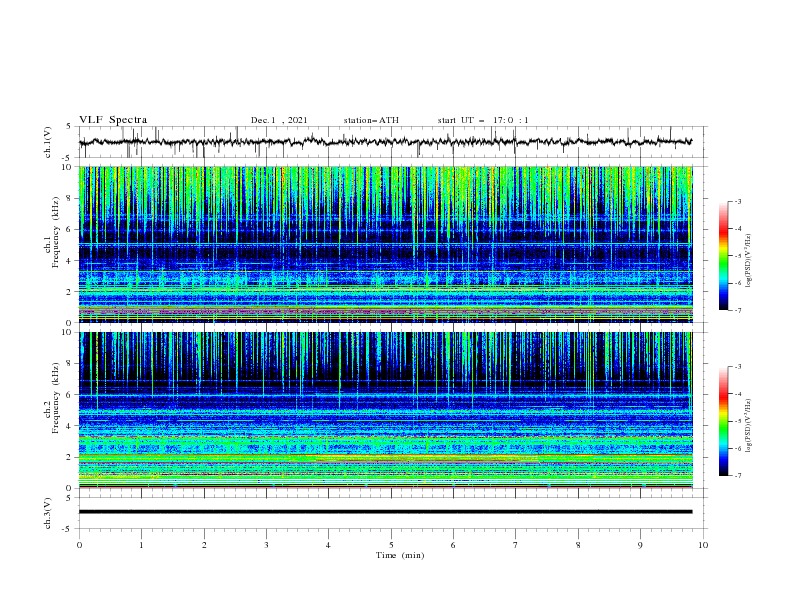Click the ch.3(V) axis label
This screenshot has width=792, height=612.
(48, 513)
